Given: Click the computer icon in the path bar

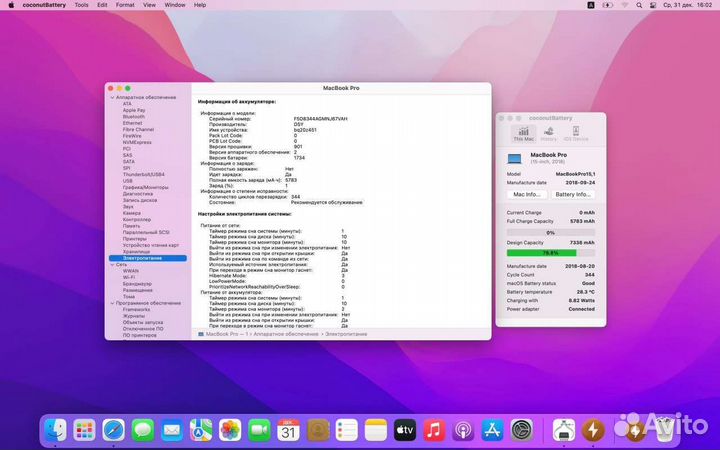Looking at the screenshot, I should click(201, 334).
